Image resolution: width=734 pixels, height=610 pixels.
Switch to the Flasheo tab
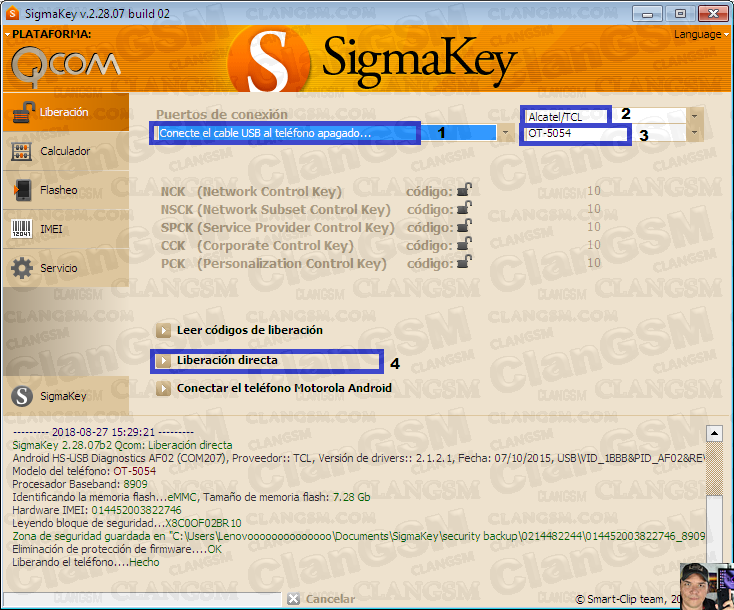pos(66,190)
